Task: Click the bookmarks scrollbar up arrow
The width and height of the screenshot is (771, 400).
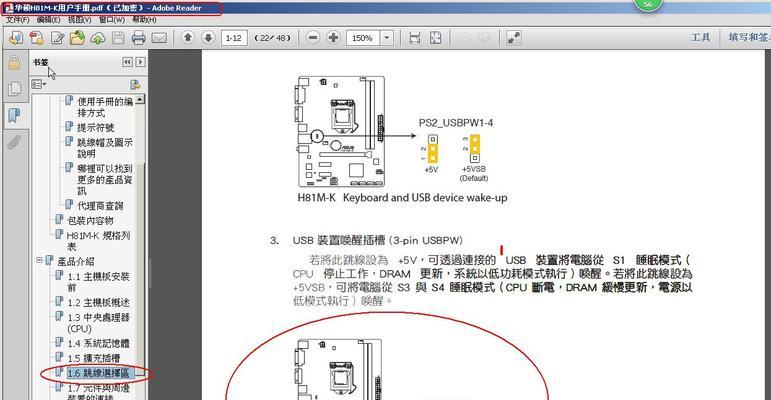Action: click(x=140, y=99)
